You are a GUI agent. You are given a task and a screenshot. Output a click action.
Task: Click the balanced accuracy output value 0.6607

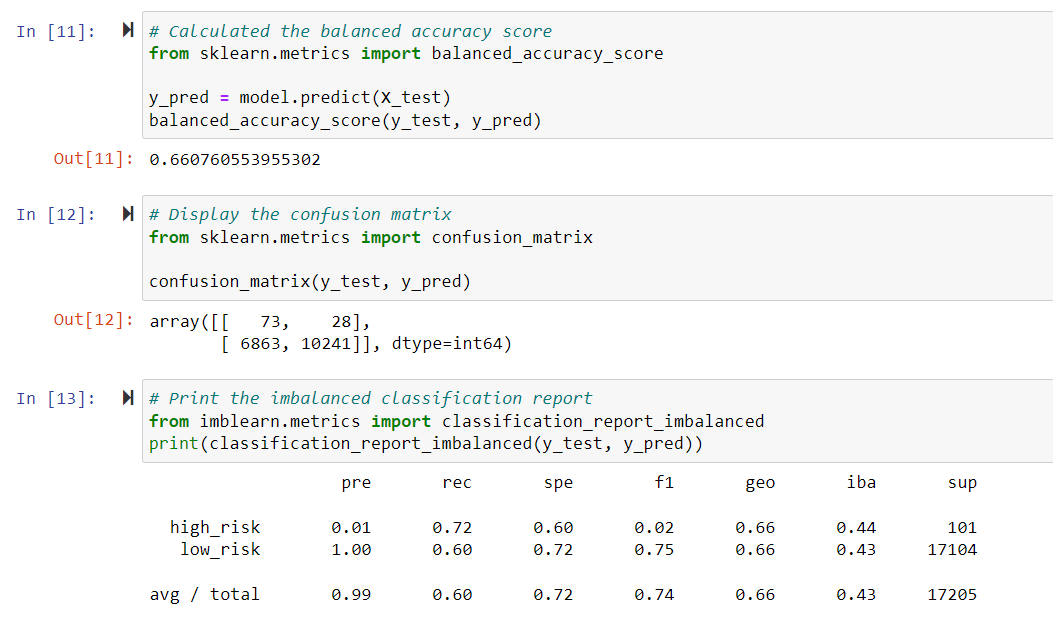point(235,160)
